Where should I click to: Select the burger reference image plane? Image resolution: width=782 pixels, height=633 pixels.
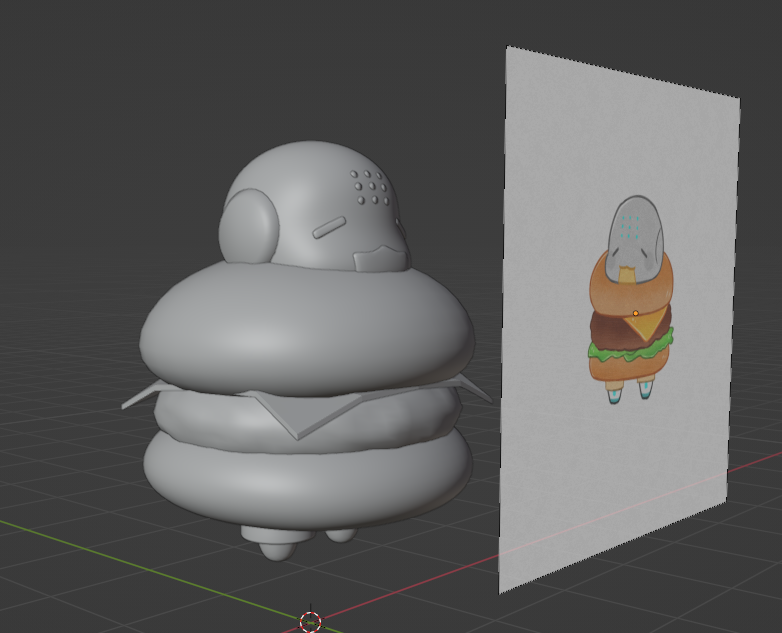click(619, 319)
